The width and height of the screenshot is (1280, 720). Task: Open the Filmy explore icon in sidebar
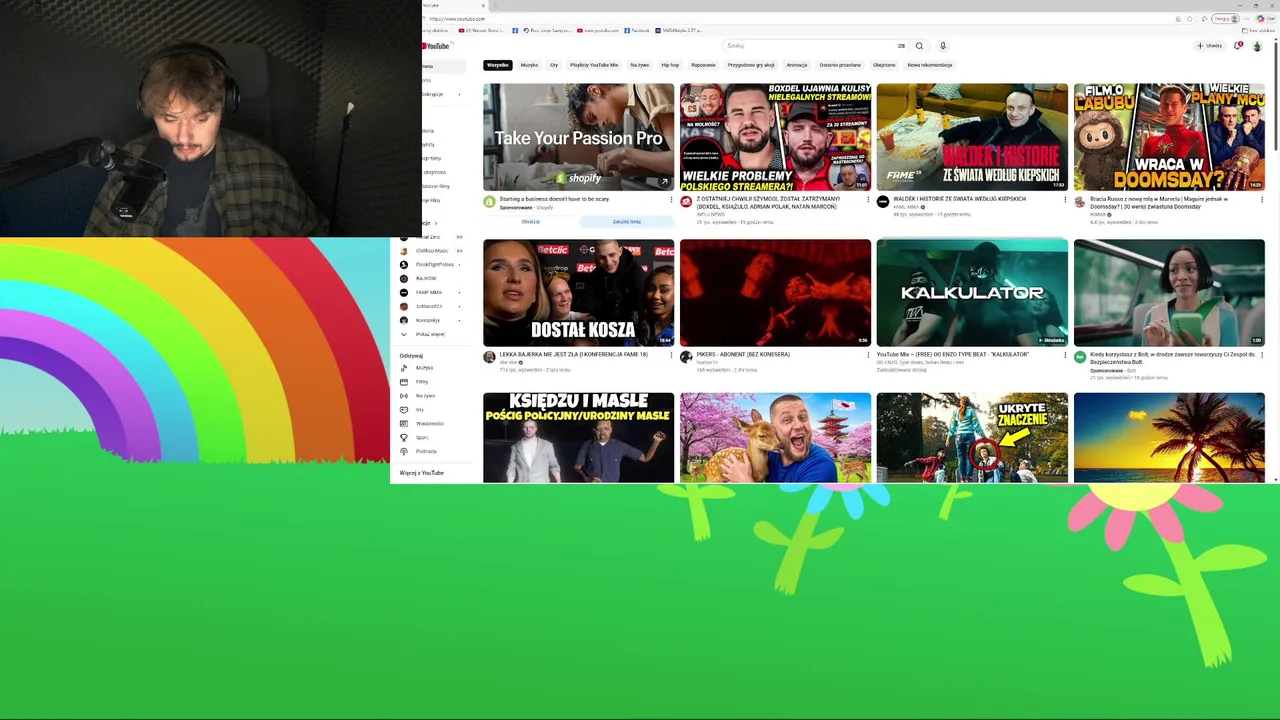tap(404, 382)
